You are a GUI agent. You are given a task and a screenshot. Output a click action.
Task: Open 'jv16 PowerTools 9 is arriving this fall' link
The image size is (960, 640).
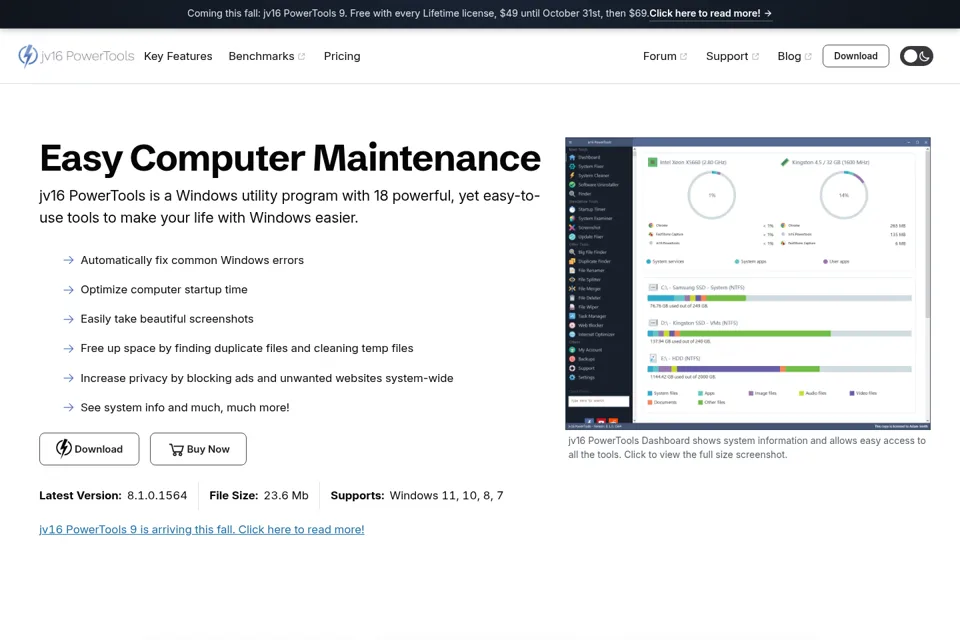tap(201, 529)
